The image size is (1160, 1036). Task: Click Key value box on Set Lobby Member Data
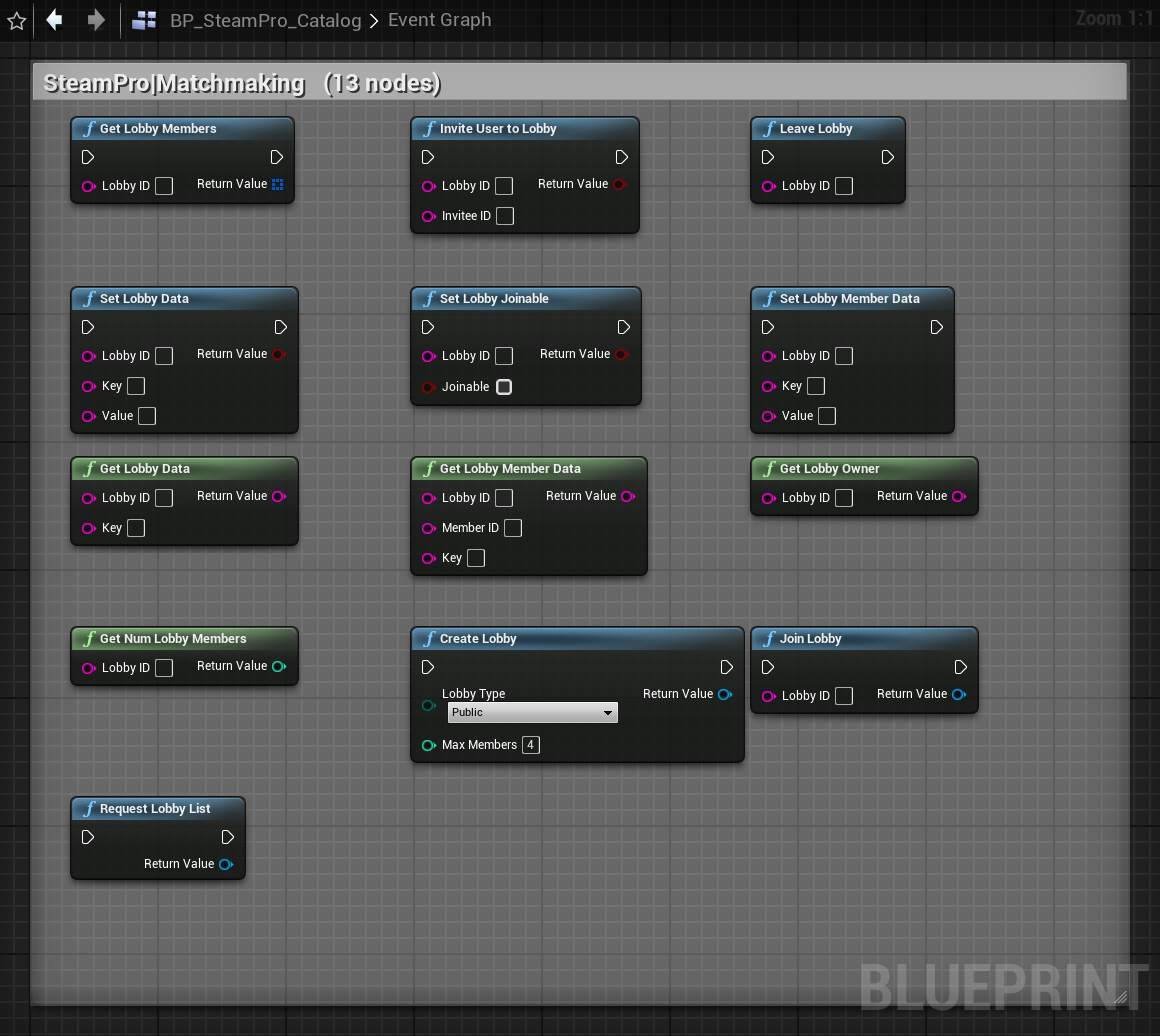point(816,386)
